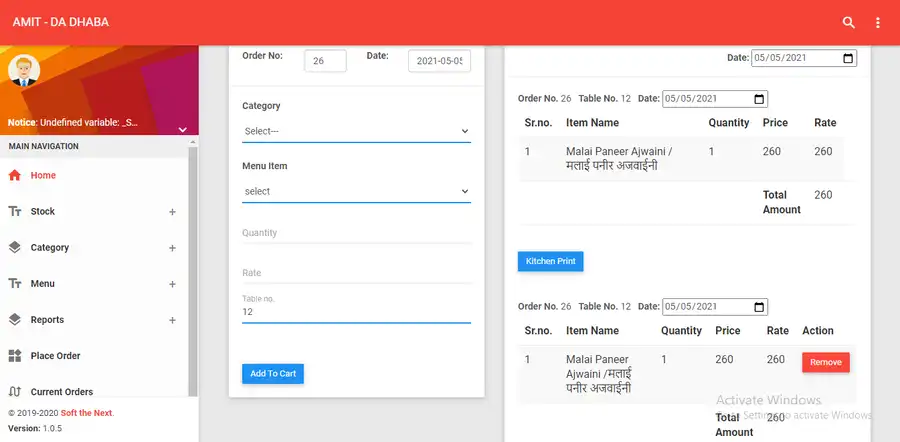Open the Menu navigation item
Viewport: 900px width, 442px height.
click(43, 284)
